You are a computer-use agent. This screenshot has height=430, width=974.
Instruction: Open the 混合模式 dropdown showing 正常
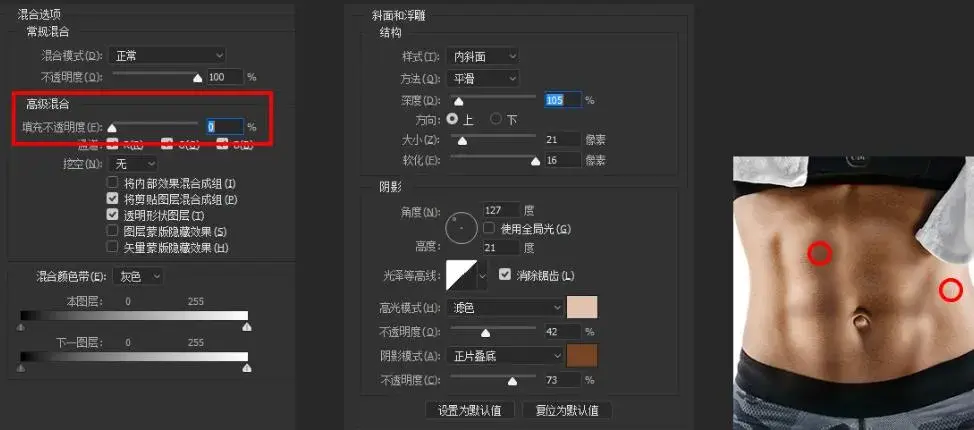coord(167,56)
